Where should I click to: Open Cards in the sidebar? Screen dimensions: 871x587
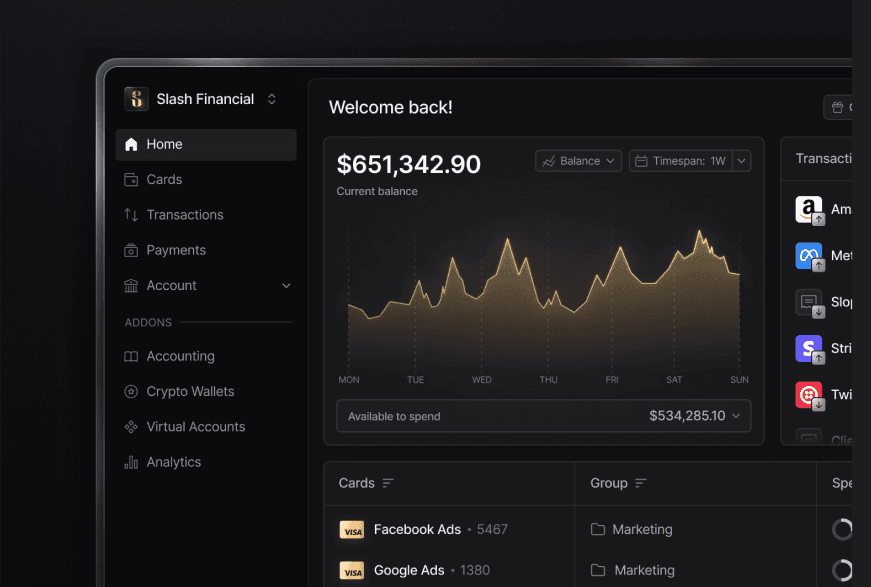(x=206, y=179)
